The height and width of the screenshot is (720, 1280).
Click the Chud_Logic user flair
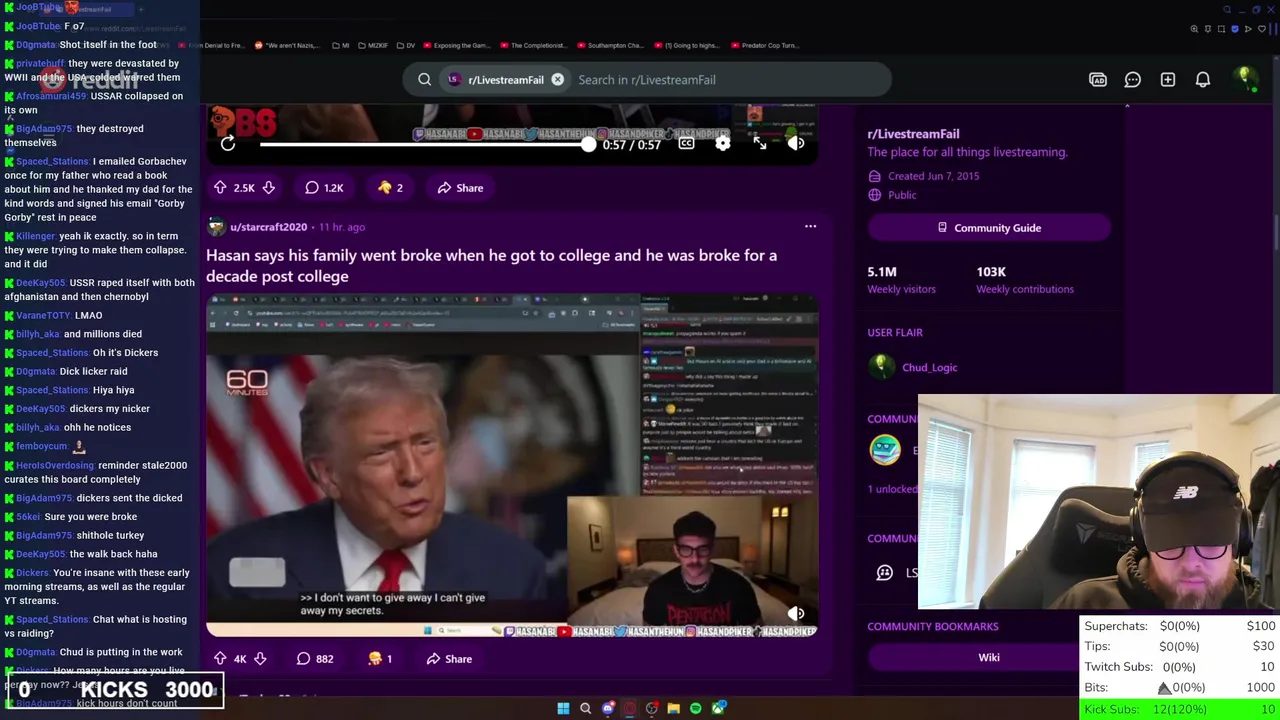[929, 368]
